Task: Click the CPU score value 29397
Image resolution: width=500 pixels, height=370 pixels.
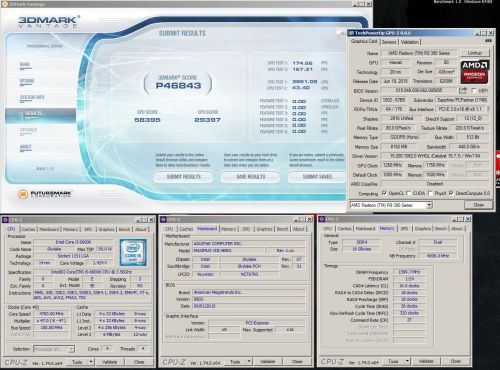Action: click(207, 120)
